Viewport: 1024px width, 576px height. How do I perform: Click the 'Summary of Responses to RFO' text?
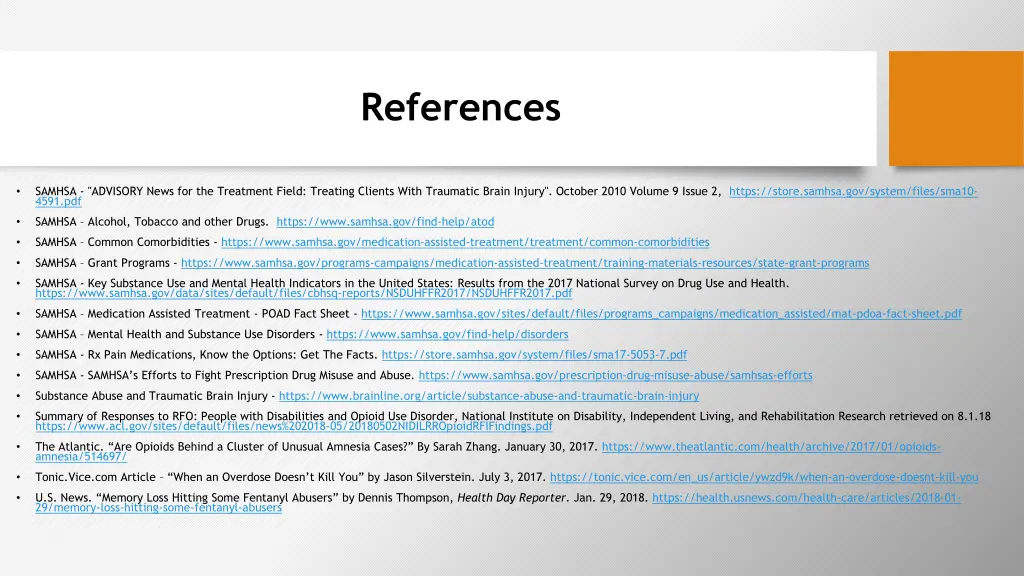coord(115,416)
